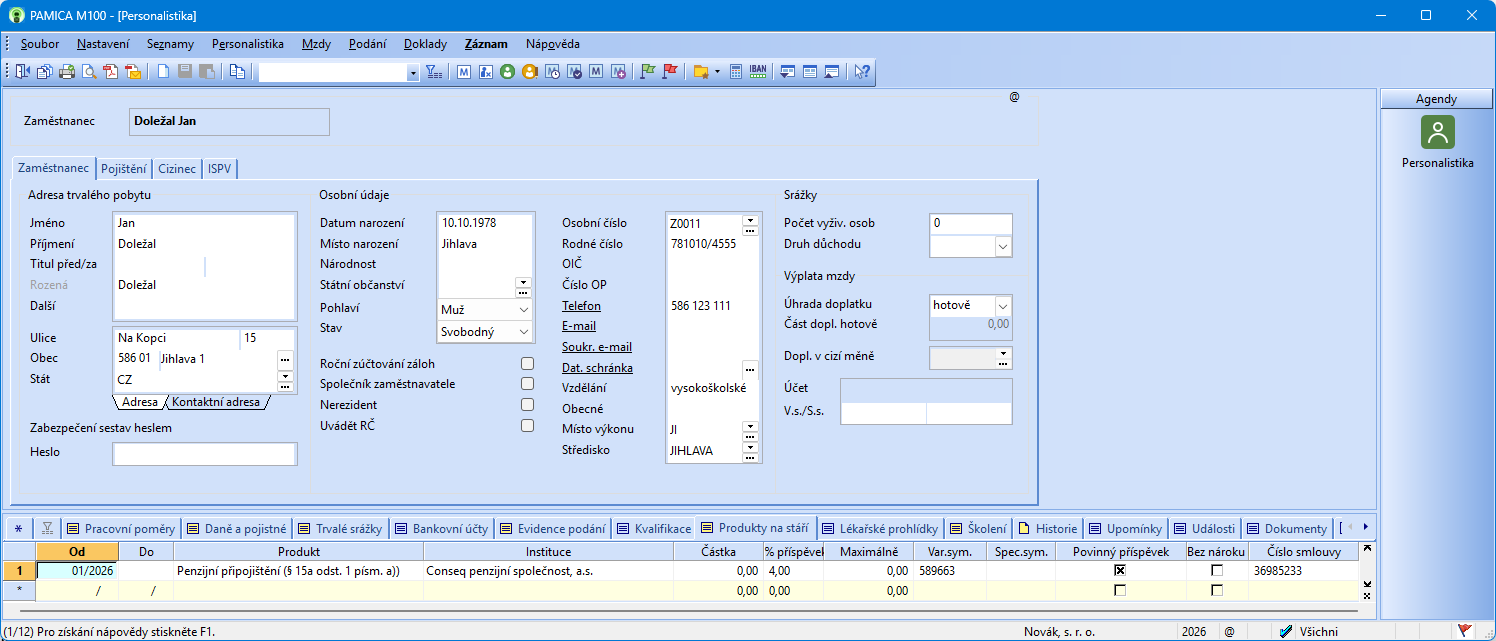1496x641 pixels.
Task: Click into the Heslo input field
Action: point(204,454)
